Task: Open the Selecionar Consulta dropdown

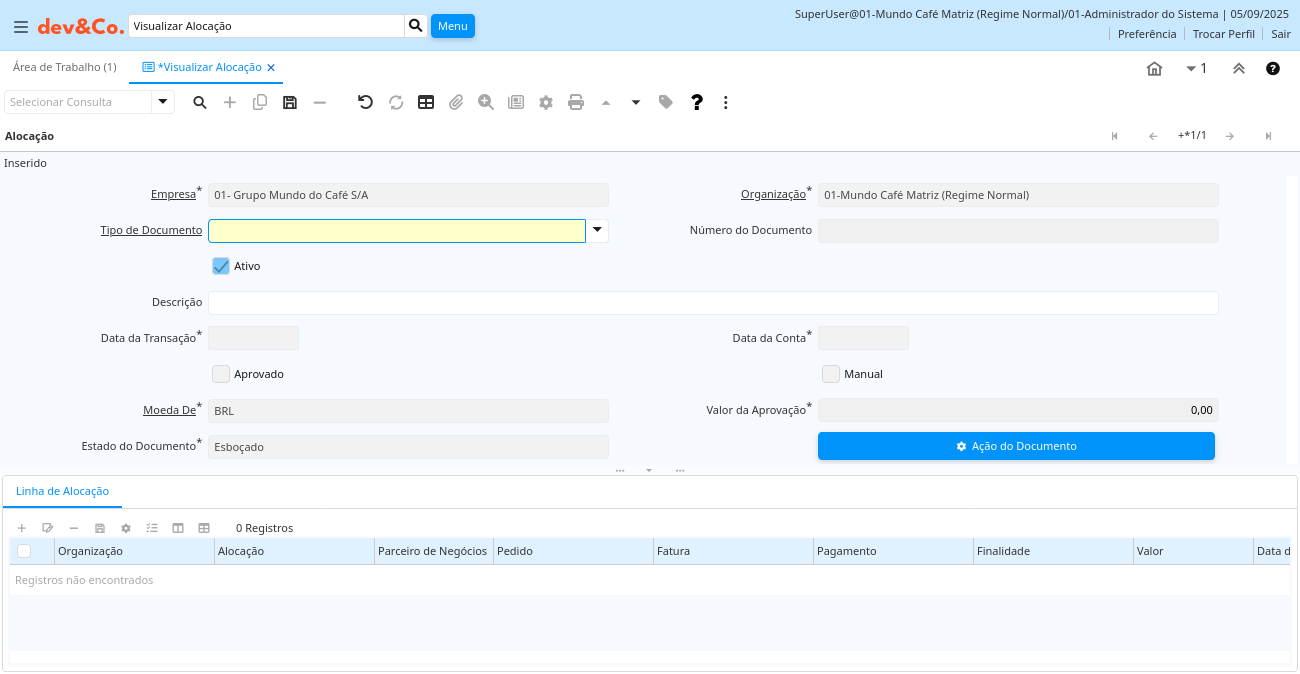Action: tap(163, 102)
